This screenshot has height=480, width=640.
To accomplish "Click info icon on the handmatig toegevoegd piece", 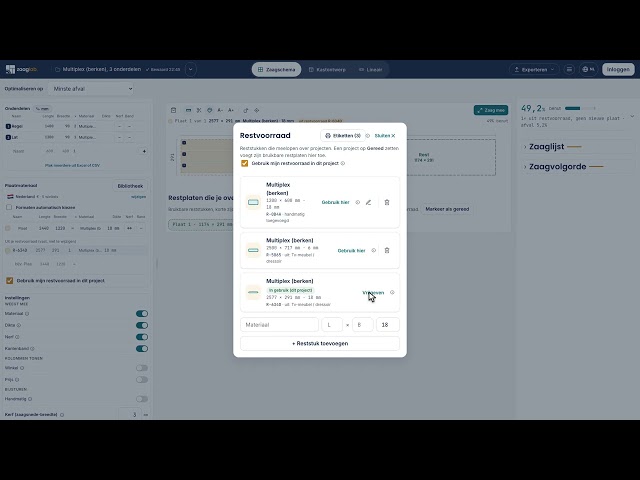I will [x=358, y=202].
